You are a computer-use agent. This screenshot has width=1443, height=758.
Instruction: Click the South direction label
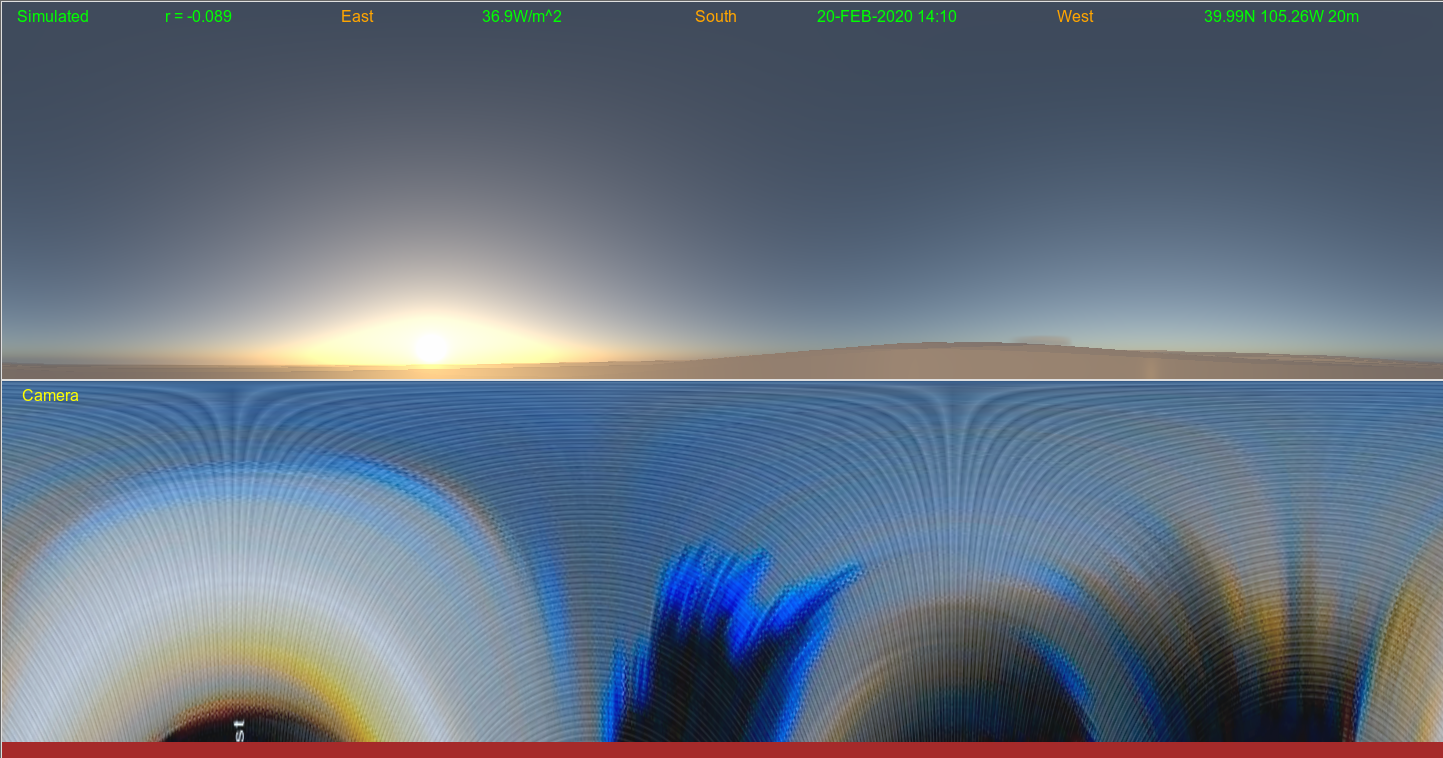[x=715, y=17]
